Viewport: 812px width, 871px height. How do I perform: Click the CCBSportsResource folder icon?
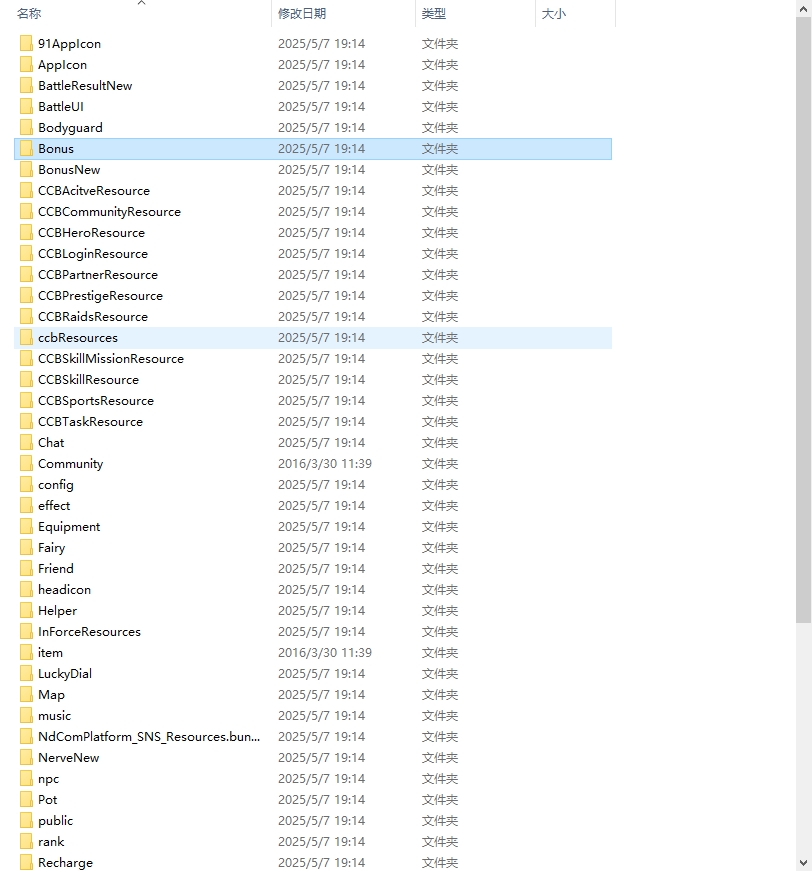26,401
